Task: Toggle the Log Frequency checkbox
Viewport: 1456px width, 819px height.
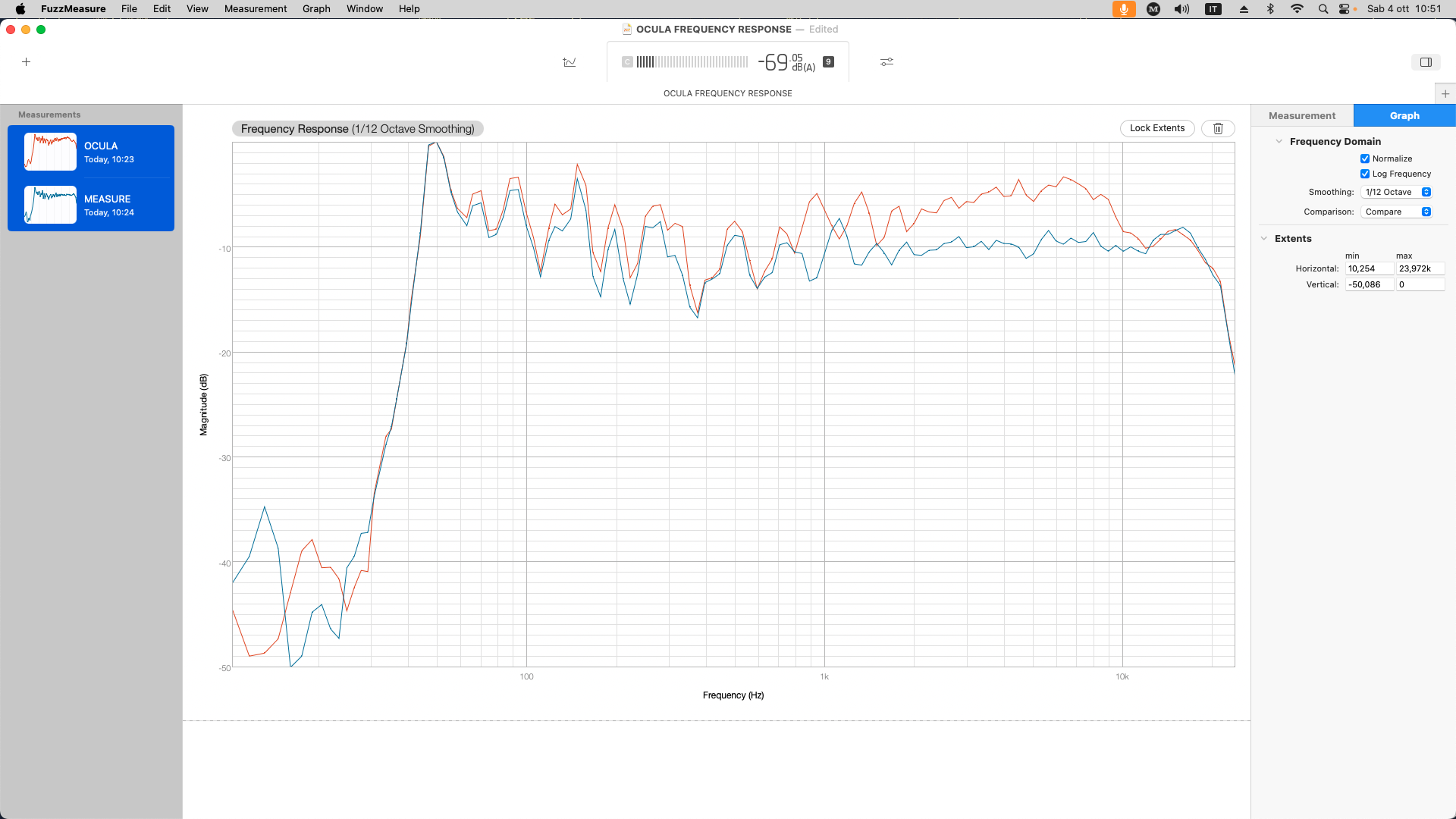Action: [1365, 174]
